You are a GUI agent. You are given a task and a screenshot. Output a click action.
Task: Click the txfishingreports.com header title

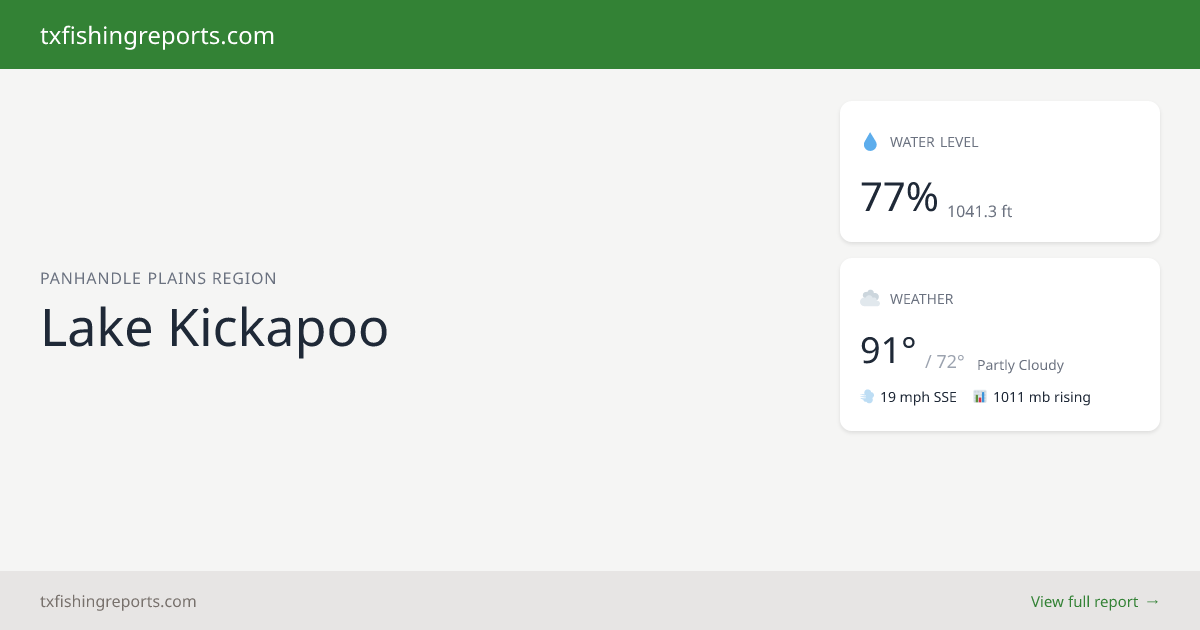click(x=157, y=36)
